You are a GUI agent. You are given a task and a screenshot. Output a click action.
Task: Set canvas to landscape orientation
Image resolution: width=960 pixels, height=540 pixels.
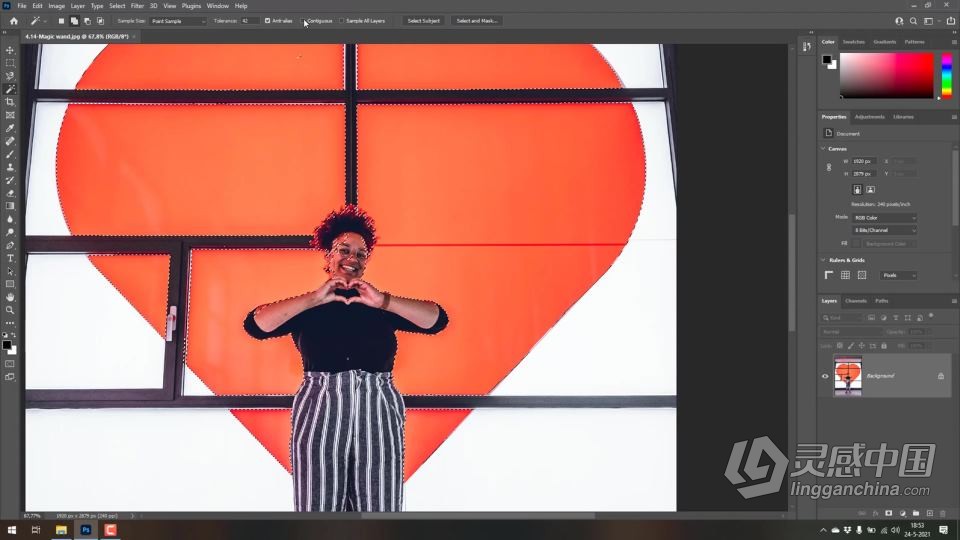(871, 190)
